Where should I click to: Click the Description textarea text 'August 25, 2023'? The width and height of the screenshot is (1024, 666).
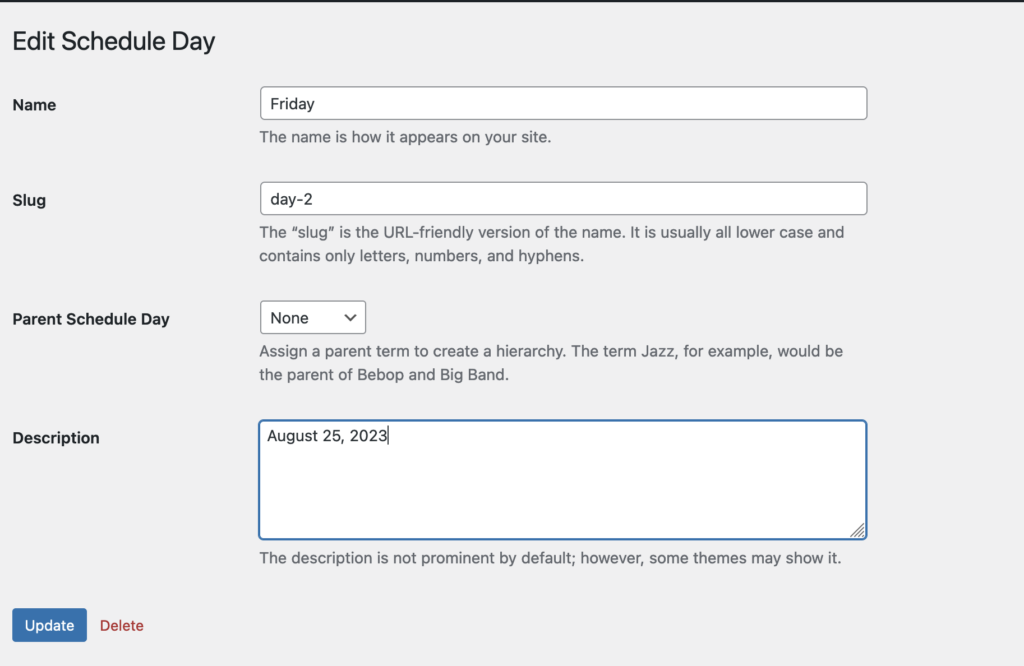coord(327,436)
